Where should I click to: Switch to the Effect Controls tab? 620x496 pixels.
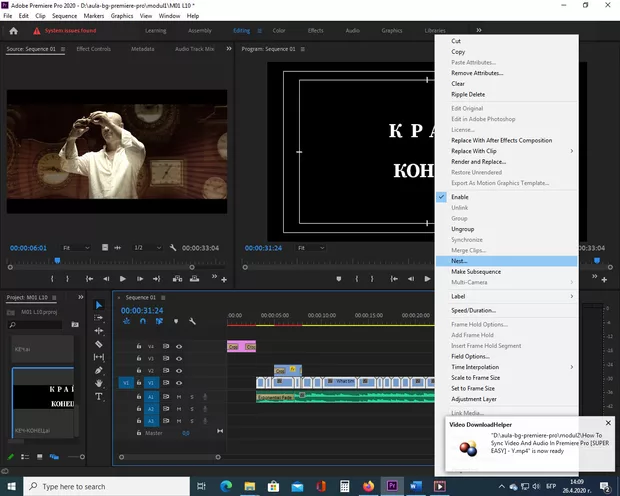93,48
